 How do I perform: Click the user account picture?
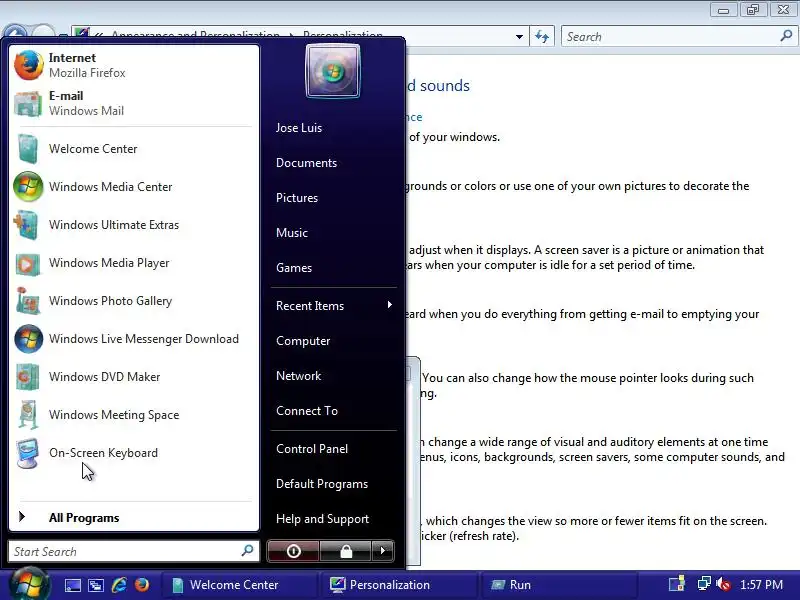tap(333, 71)
